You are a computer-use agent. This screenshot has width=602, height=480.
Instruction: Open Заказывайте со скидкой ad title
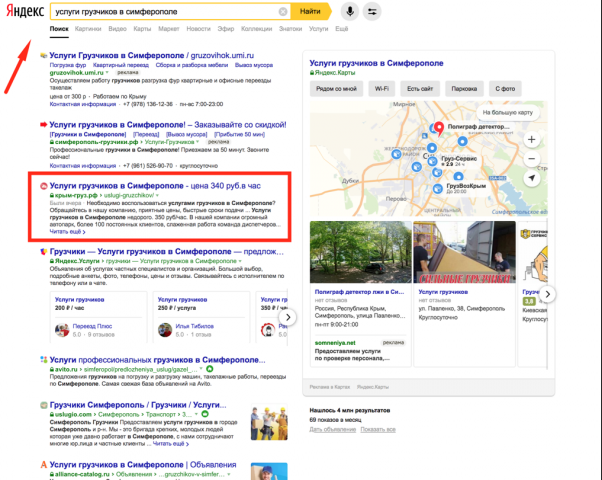[x=168, y=125]
